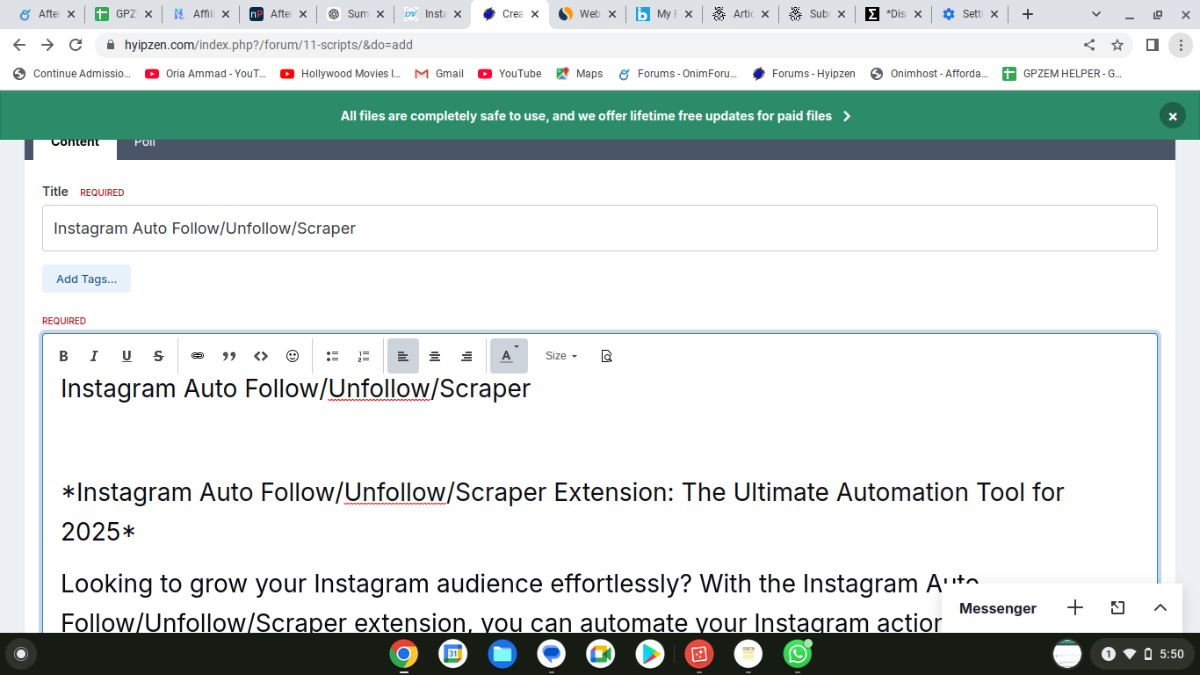Align text left

(x=403, y=356)
